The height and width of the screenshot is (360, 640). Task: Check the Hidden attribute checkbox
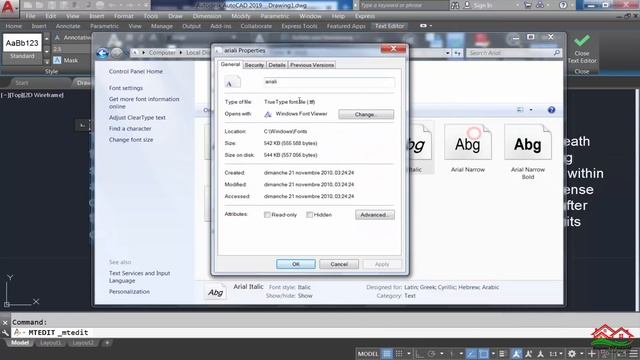point(309,215)
